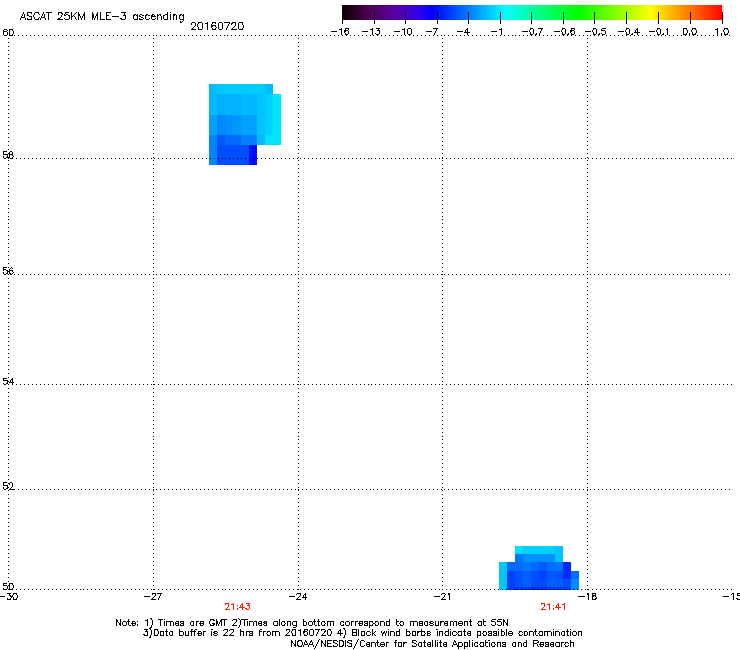Click the latitude label '52'

tap(8, 487)
